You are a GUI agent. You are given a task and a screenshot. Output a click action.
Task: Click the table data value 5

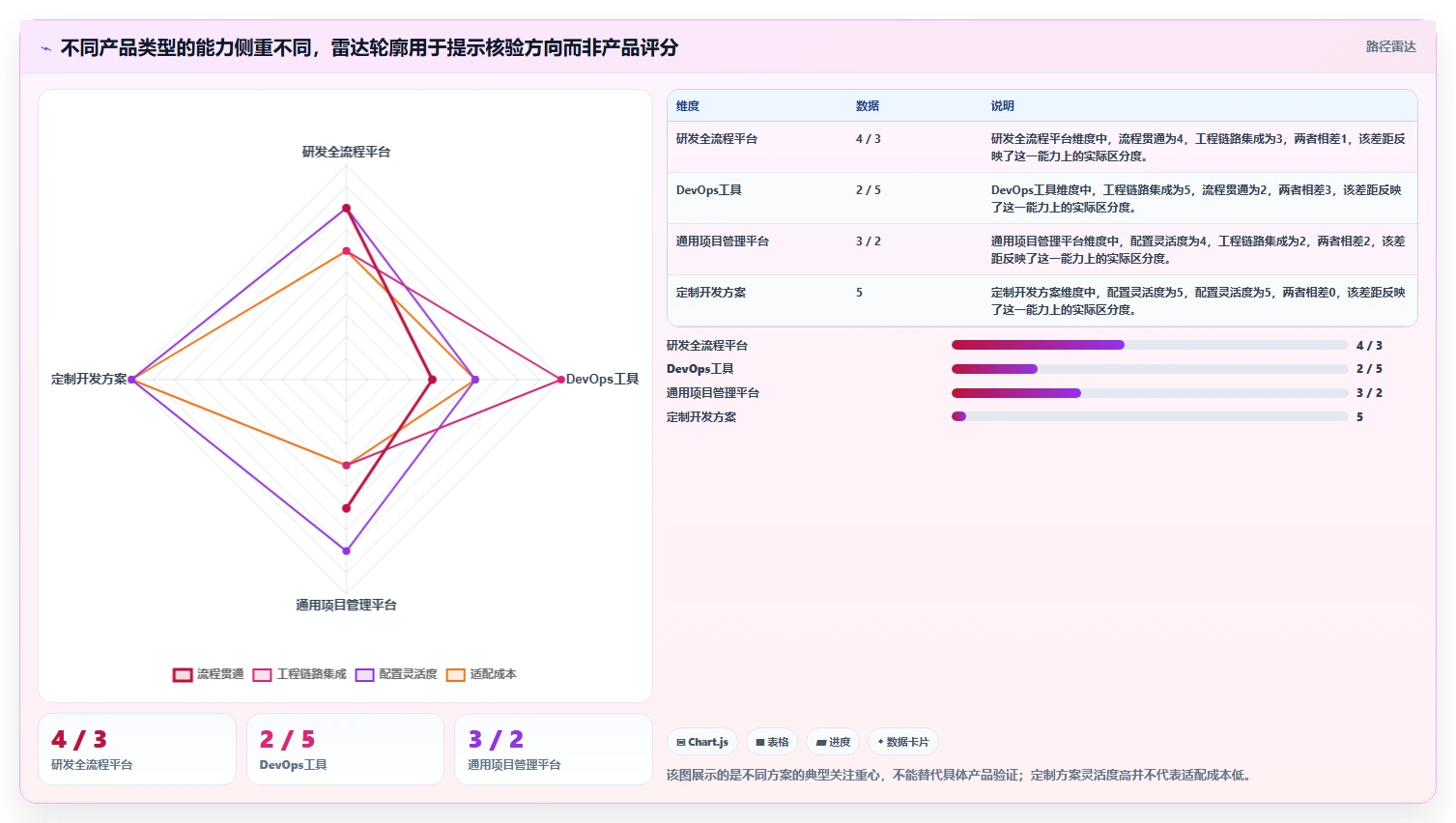tap(859, 293)
